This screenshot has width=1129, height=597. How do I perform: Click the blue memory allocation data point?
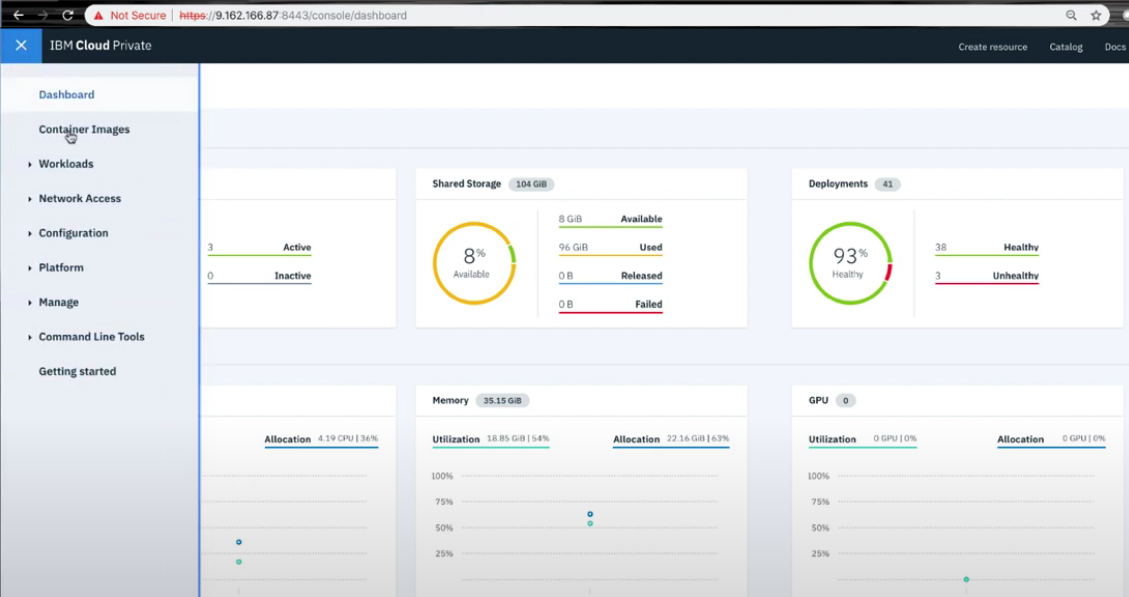[590, 514]
